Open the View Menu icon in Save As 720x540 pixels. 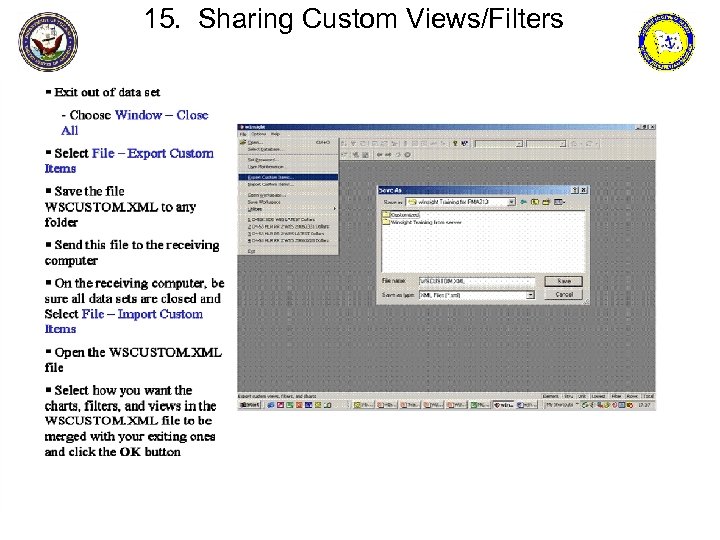tap(559, 202)
